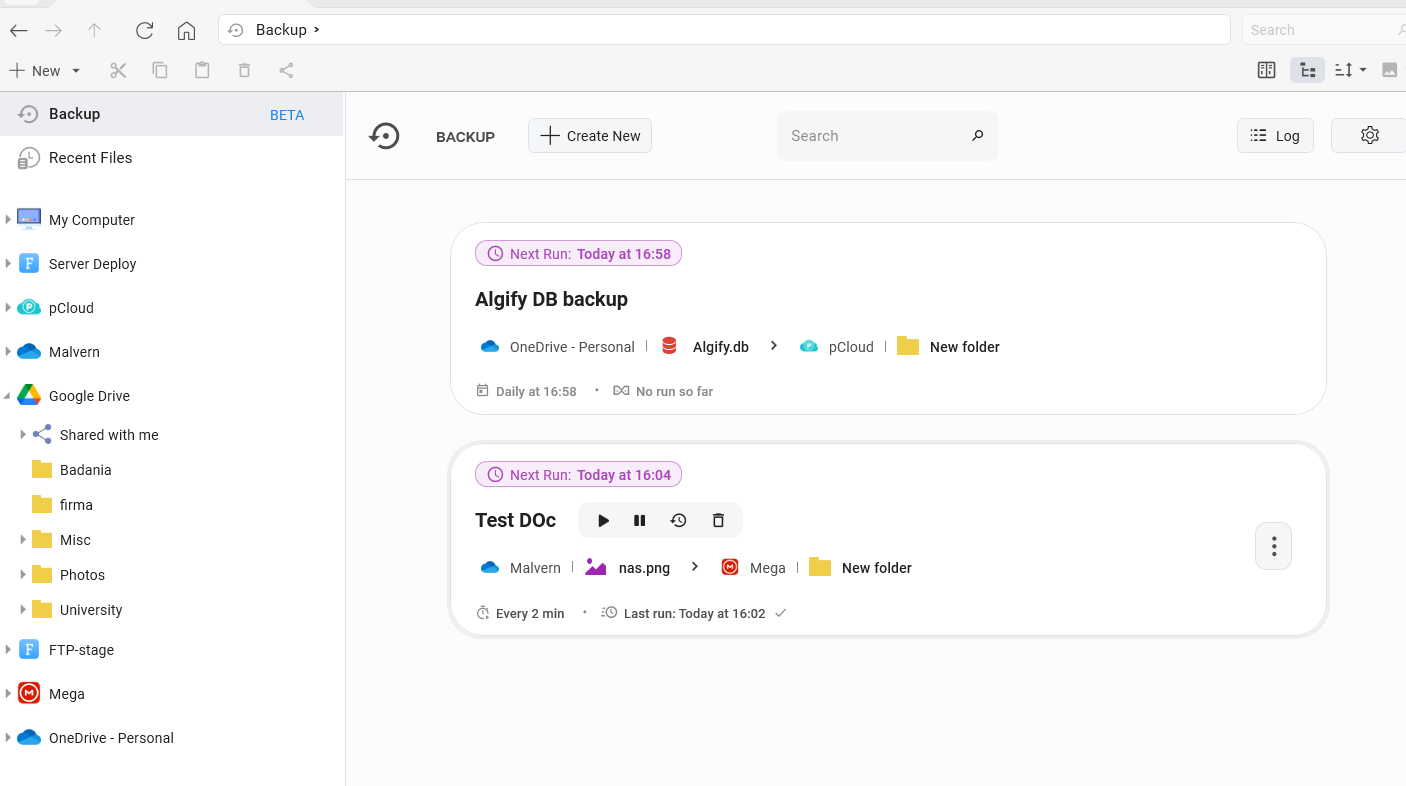Toggle the folder tree view icon
Image resolution: width=1406 pixels, height=786 pixels.
tap(1307, 69)
